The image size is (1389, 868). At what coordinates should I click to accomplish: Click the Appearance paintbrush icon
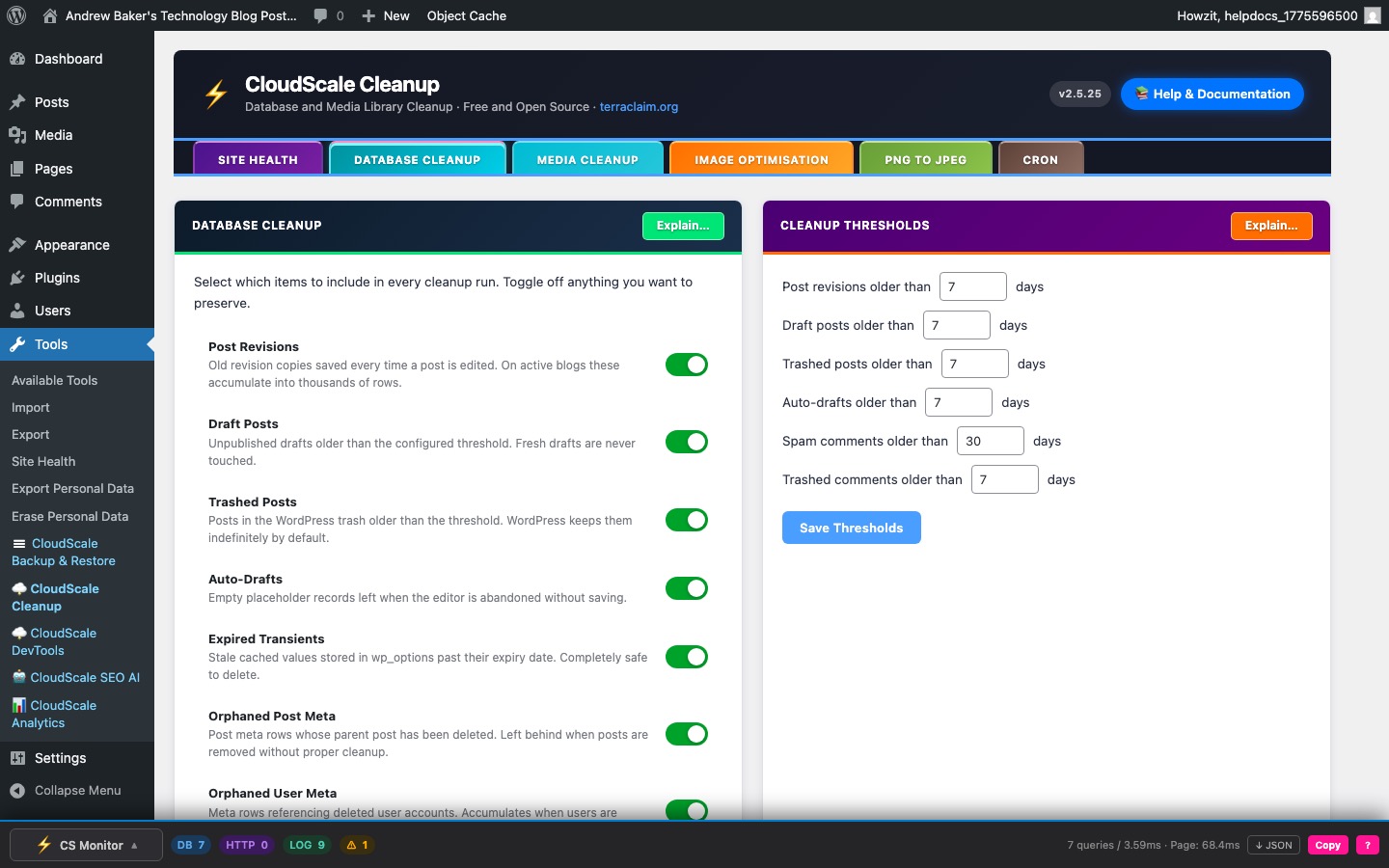tap(17, 245)
